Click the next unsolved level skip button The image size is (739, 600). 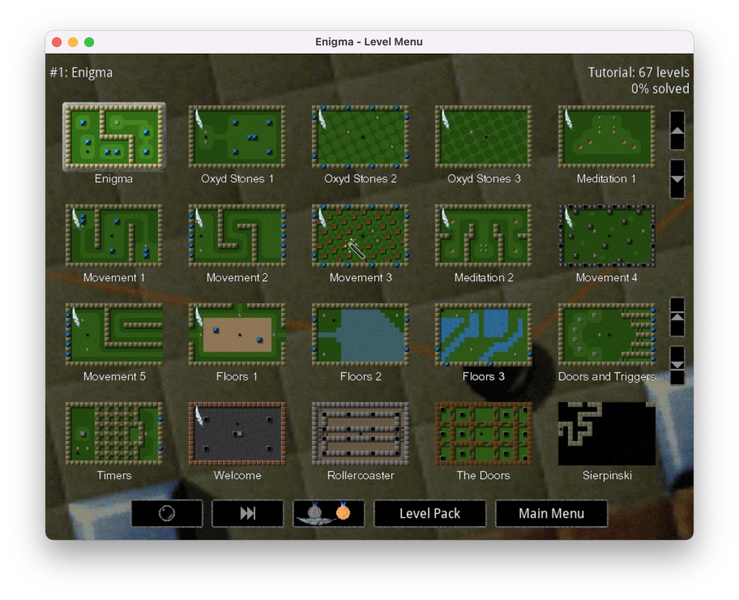tap(248, 513)
